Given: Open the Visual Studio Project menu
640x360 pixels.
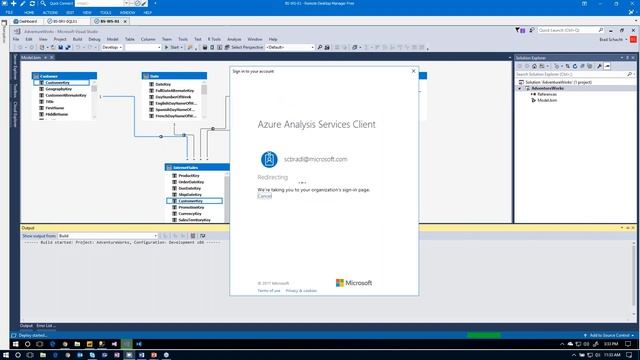Looking at the screenshot, I should tap(60, 39).
